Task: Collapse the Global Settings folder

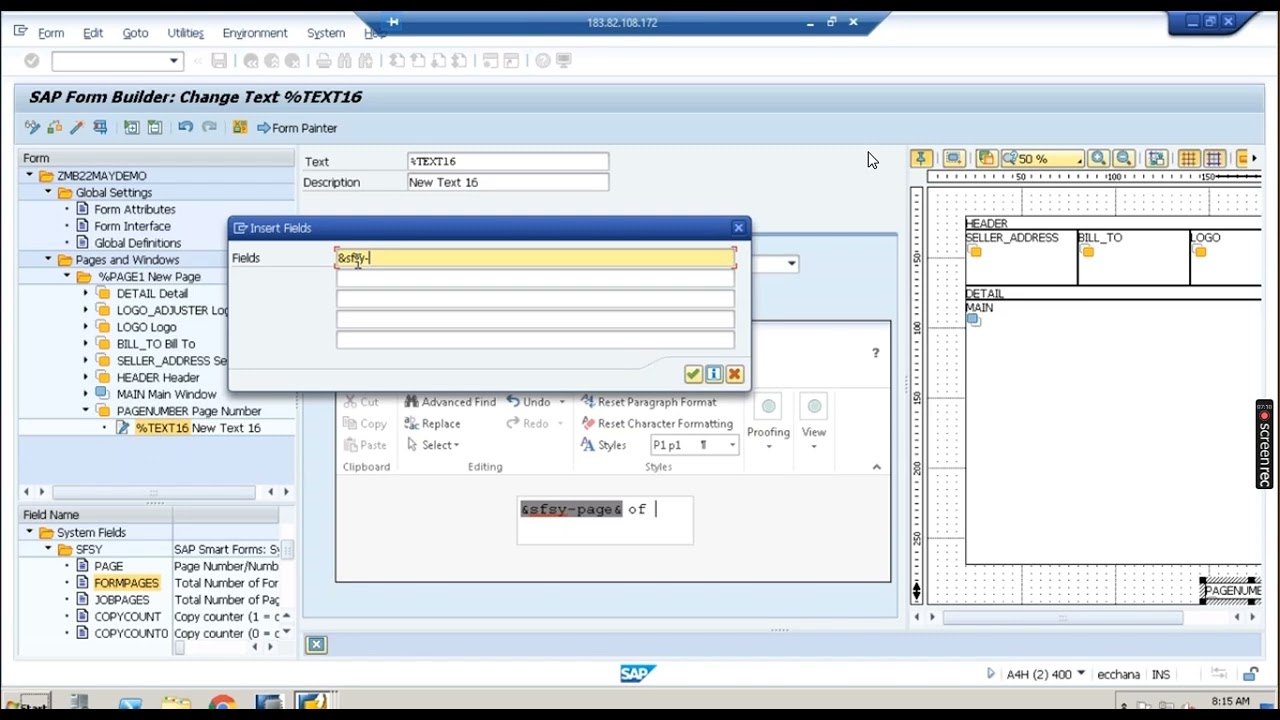Action: click(48, 192)
